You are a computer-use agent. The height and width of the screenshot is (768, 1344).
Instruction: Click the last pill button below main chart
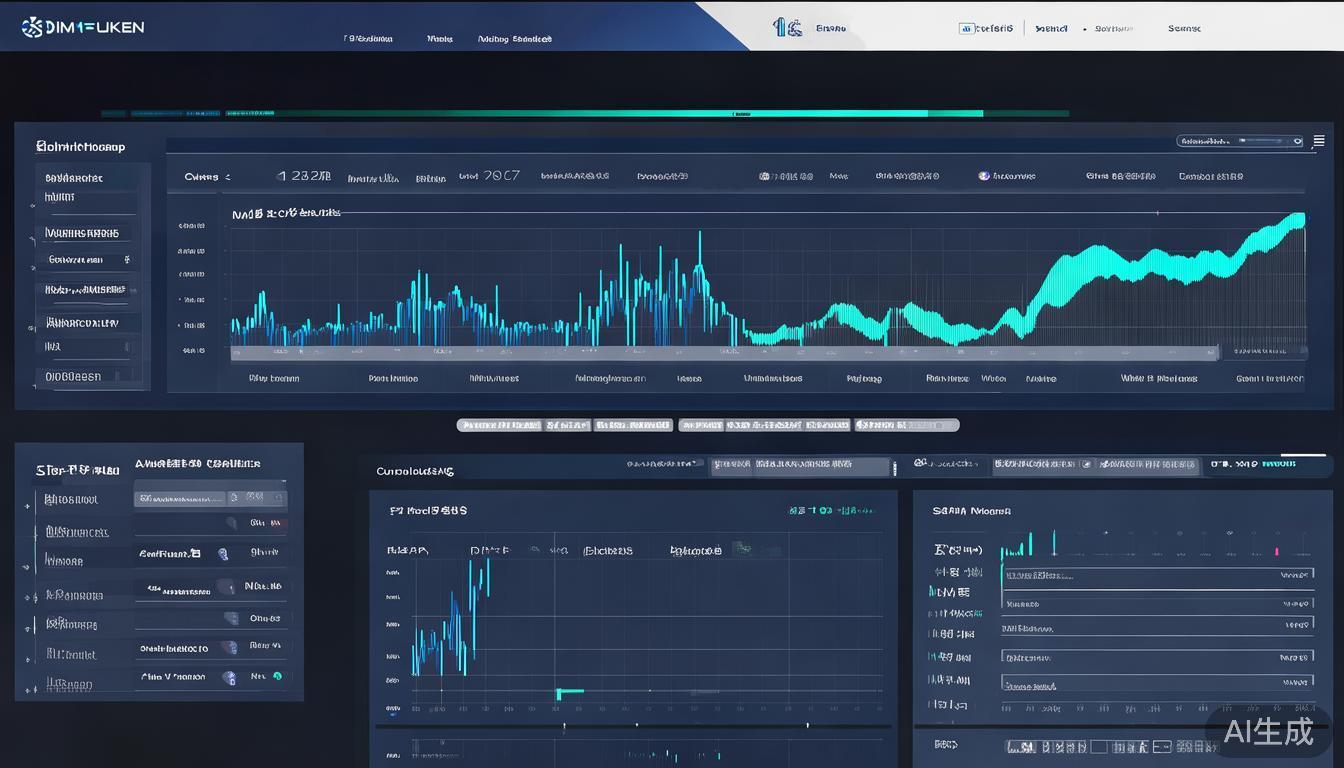(906, 425)
